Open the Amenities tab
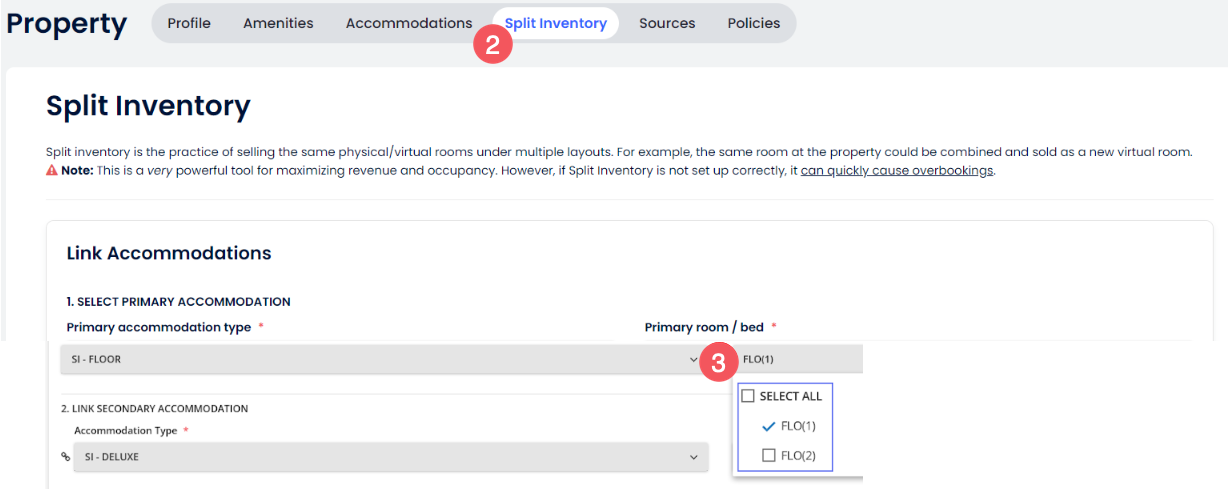 pos(278,23)
